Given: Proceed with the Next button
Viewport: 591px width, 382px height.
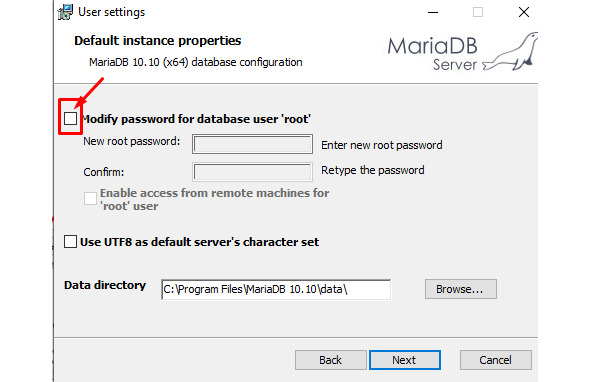Looking at the screenshot, I should pos(405,360).
